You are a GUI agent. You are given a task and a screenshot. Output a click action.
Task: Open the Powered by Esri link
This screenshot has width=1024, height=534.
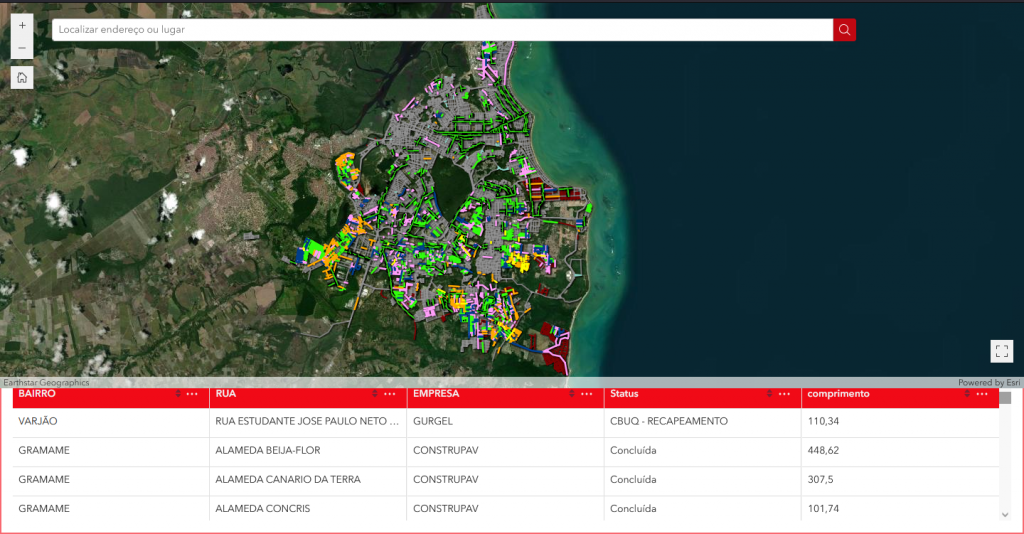988,383
